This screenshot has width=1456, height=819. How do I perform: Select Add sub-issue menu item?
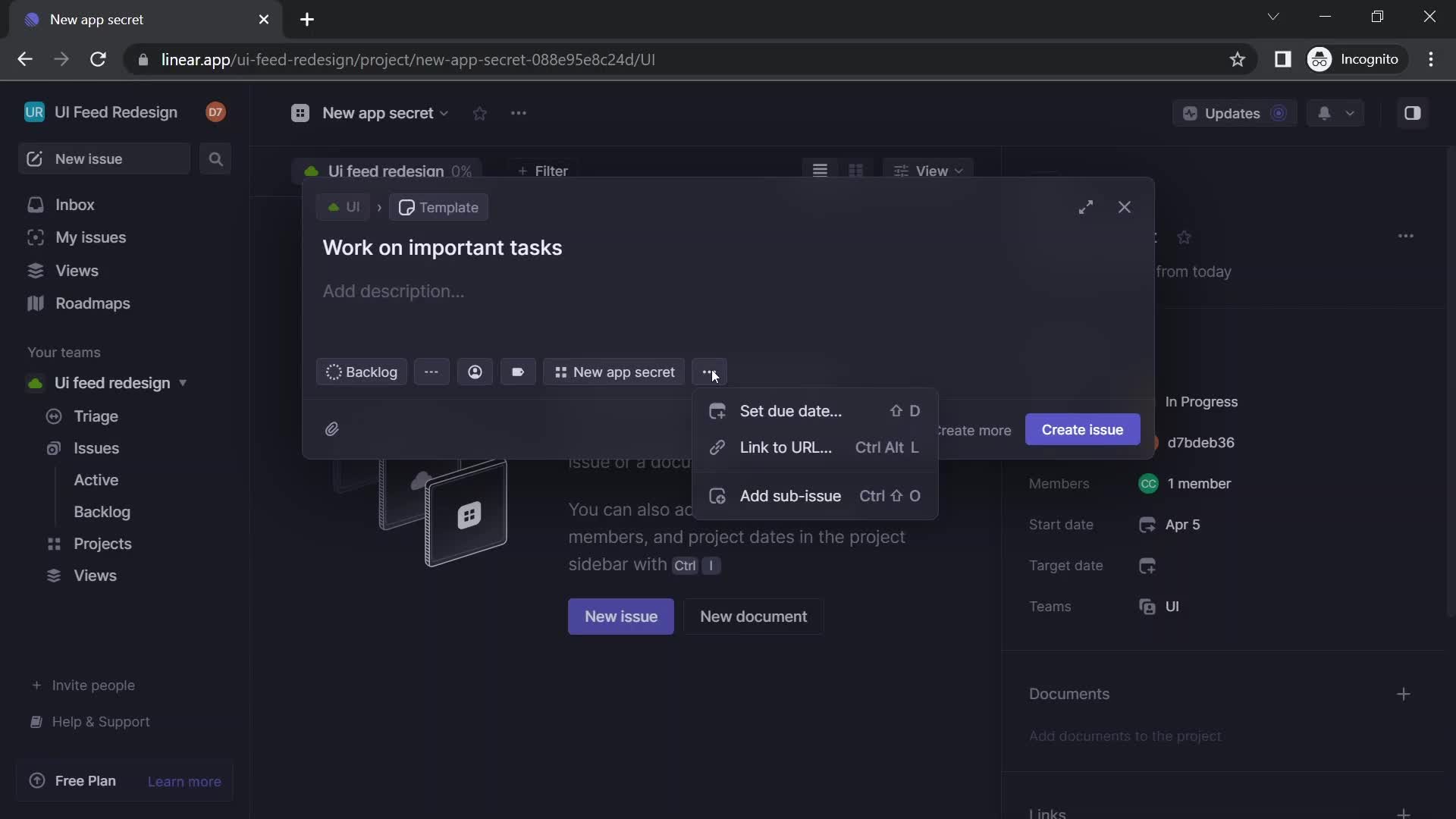click(x=815, y=496)
